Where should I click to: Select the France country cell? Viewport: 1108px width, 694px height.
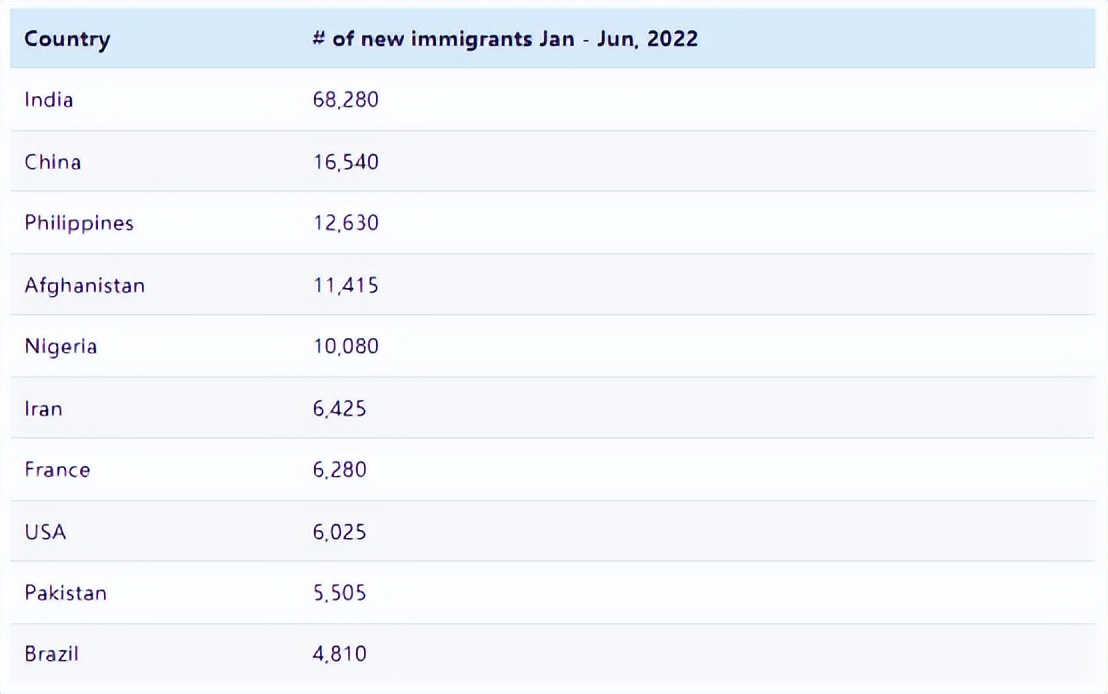point(57,470)
